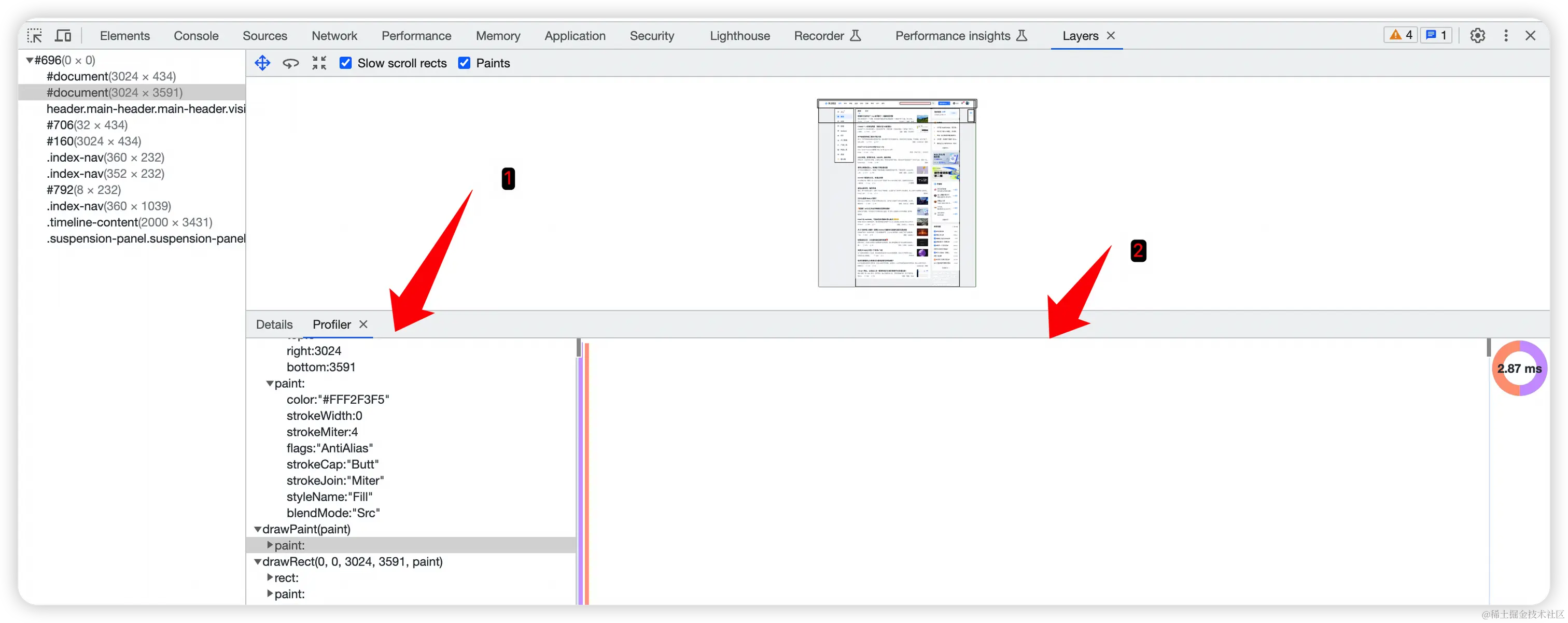Image resolution: width=1568 pixels, height=623 pixels.
Task: Select the Rotate mode tool
Action: click(290, 63)
